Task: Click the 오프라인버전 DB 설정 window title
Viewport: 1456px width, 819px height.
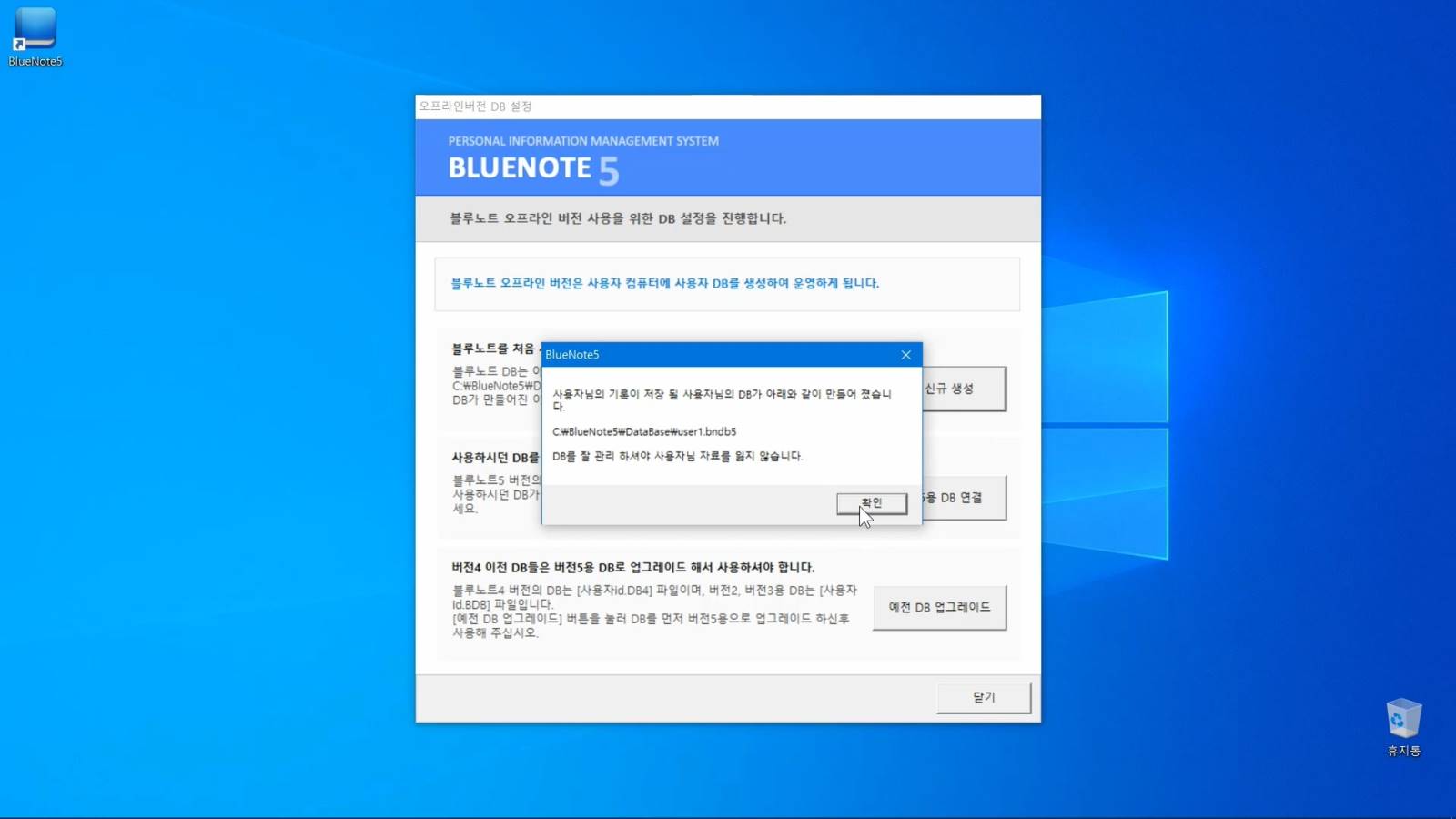Action: 475,106
